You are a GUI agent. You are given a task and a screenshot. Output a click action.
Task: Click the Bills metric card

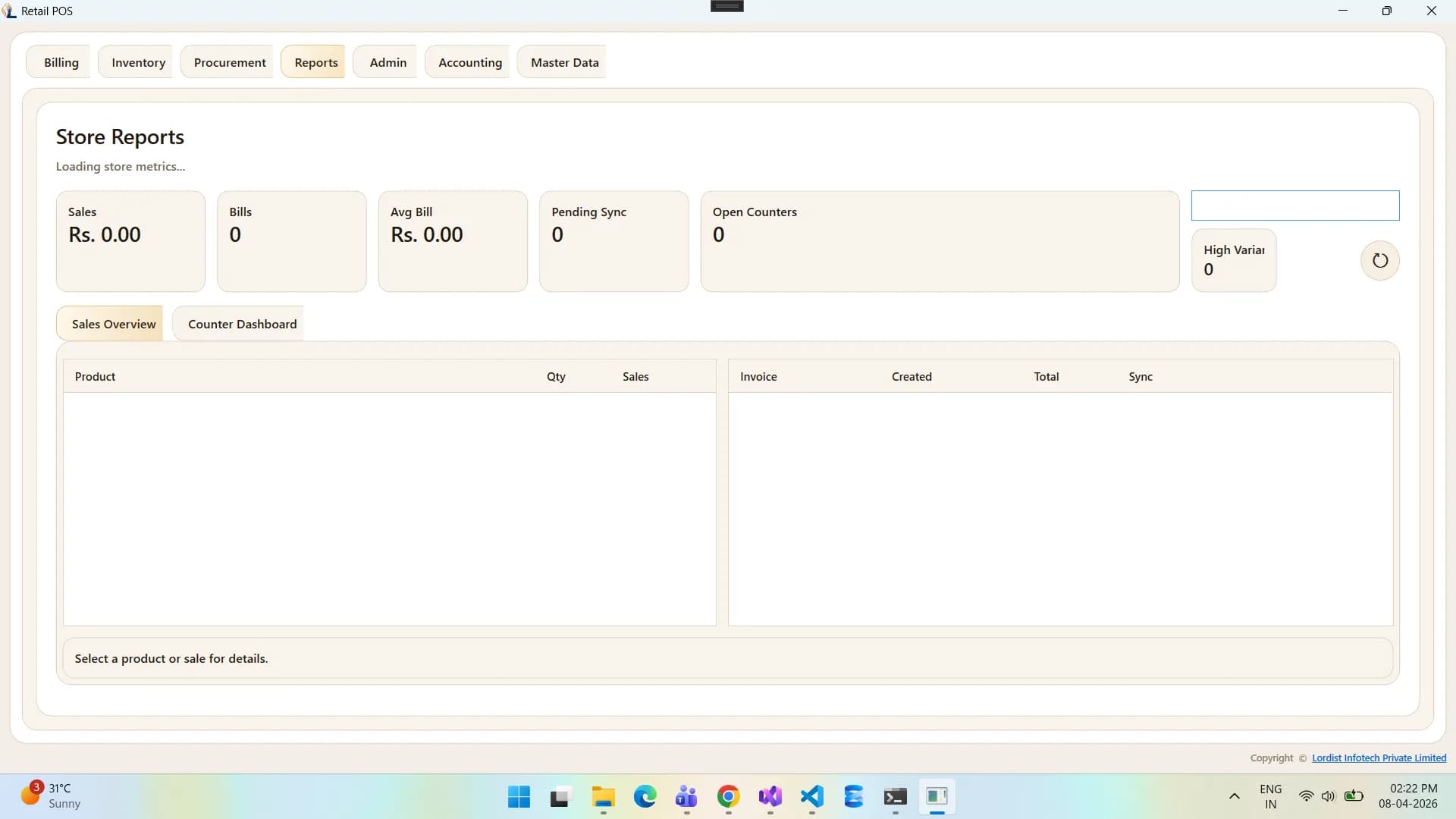click(291, 241)
